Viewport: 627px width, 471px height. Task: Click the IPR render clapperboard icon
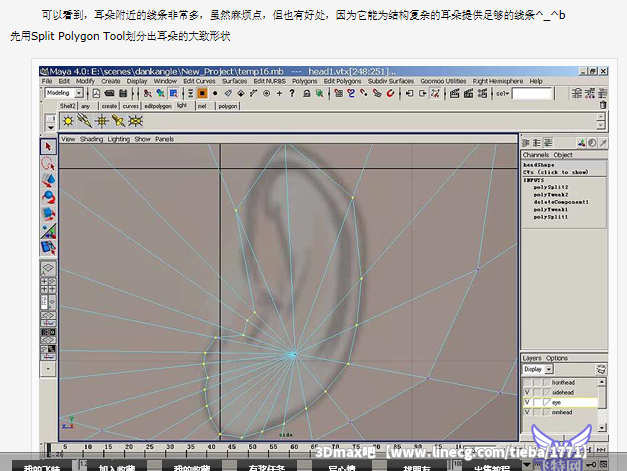pyautogui.click(x=468, y=94)
